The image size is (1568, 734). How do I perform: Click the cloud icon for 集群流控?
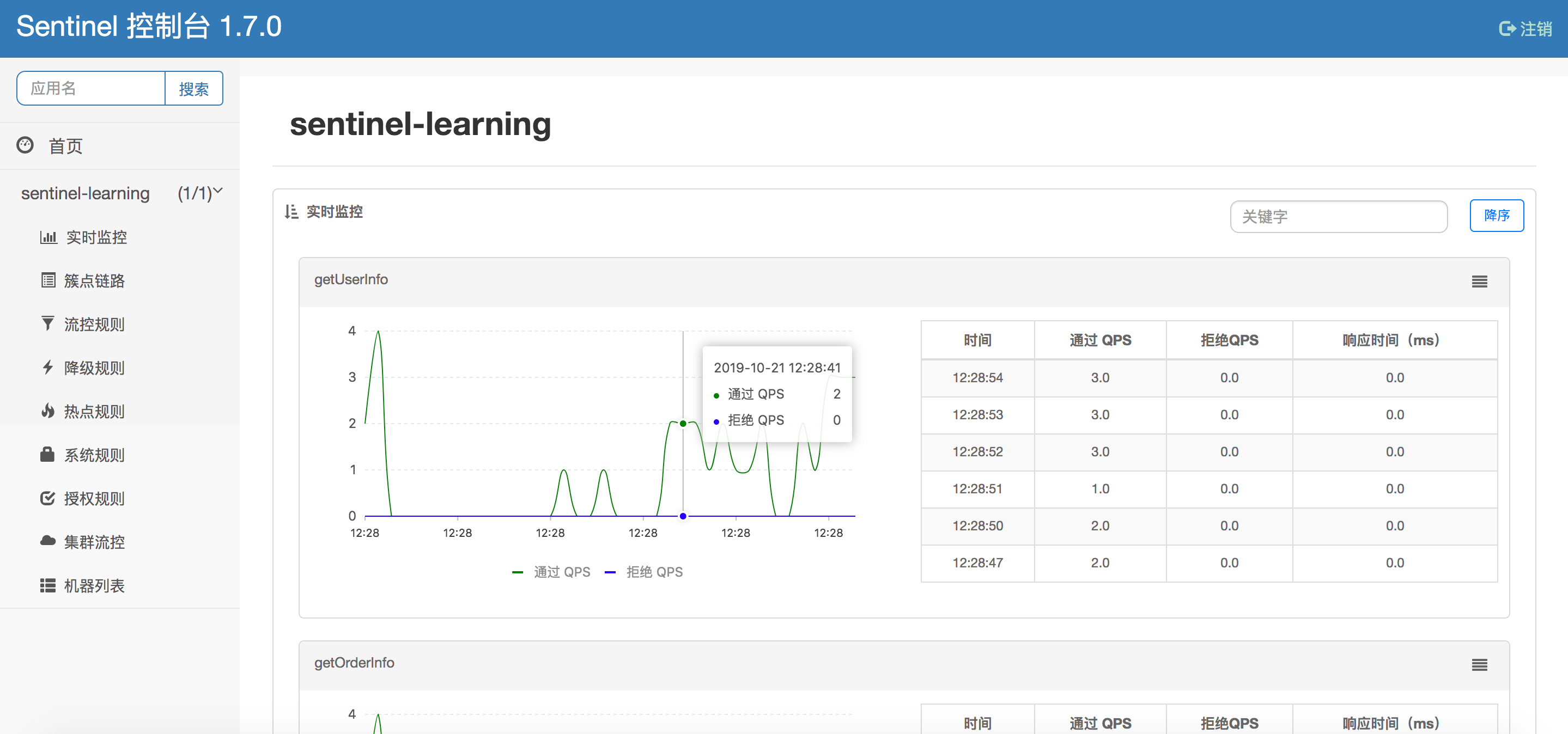pos(47,541)
